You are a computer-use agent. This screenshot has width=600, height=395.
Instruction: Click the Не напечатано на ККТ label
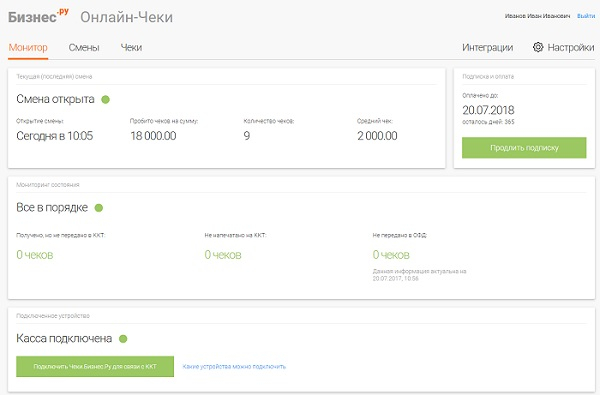click(x=235, y=235)
